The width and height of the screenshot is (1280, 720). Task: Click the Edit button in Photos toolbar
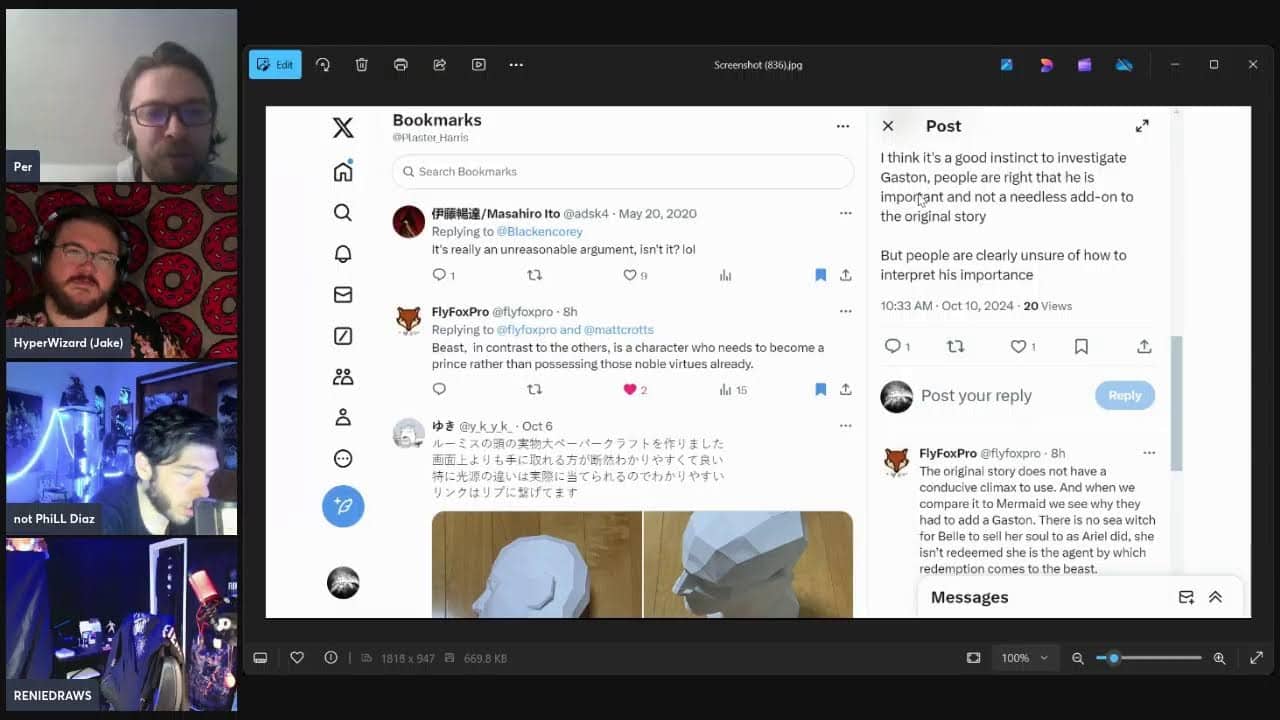coord(275,65)
